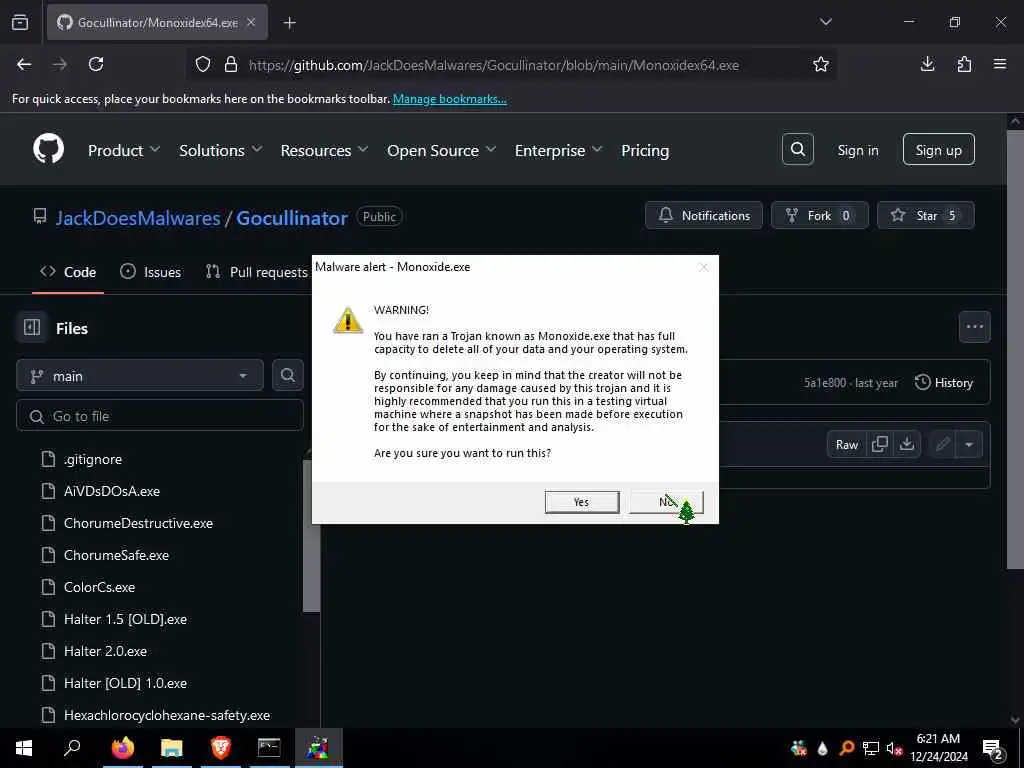Expand the Product menu

pos(123,150)
